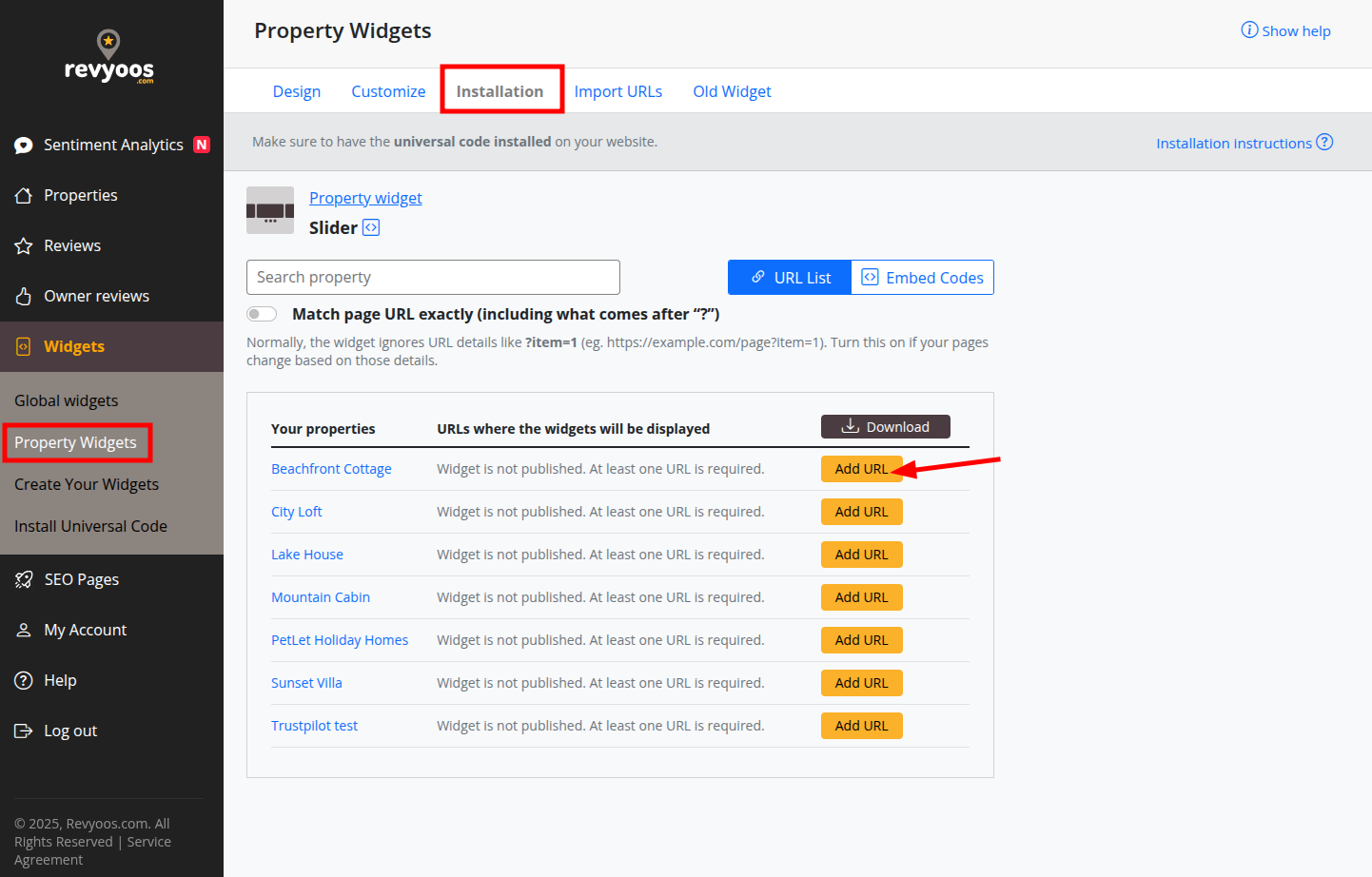Click the revyoos logo
Image resolution: width=1372 pixels, height=877 pixels.
109,56
